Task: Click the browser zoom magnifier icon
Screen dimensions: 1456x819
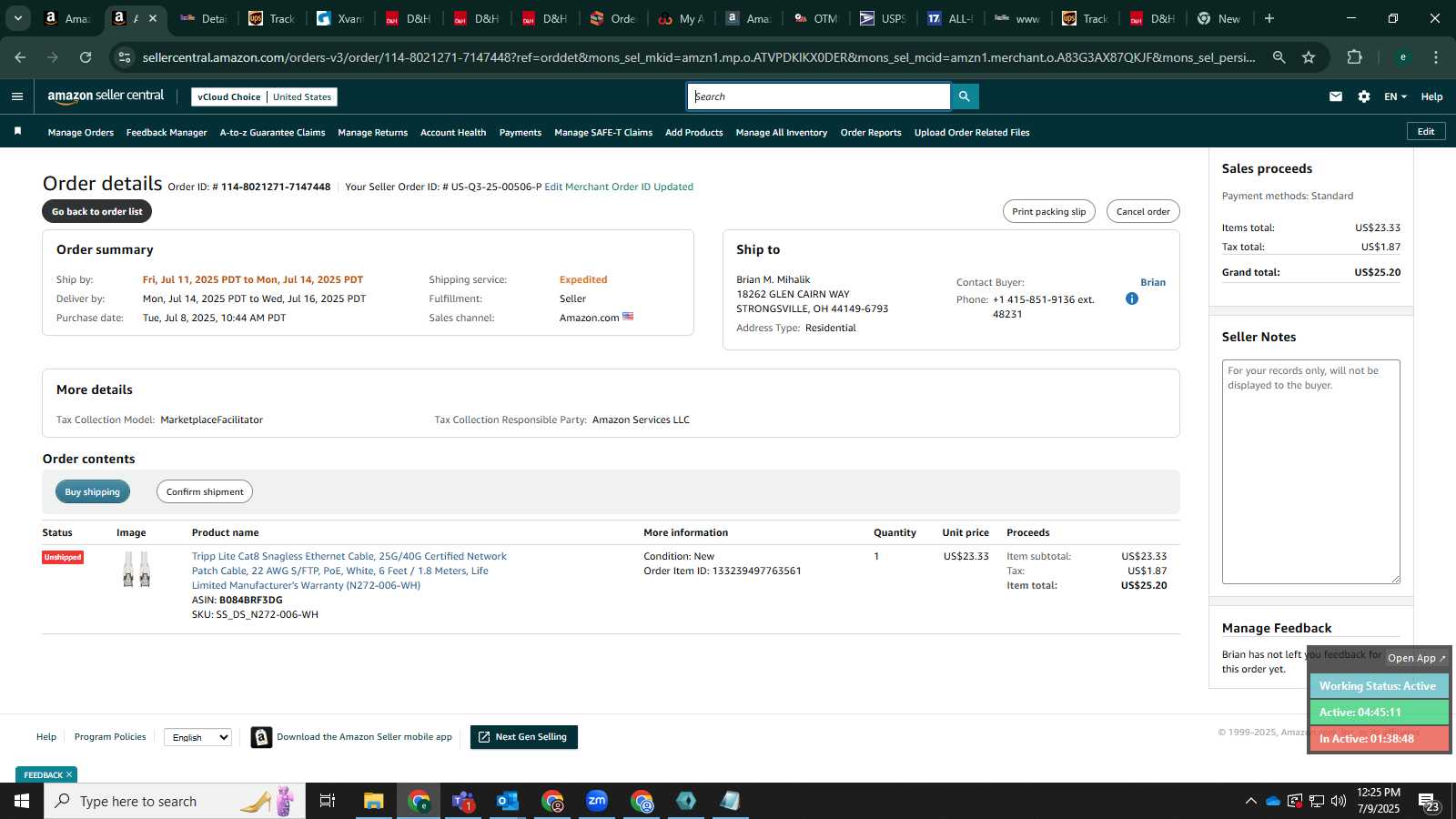Action: pyautogui.click(x=1279, y=57)
